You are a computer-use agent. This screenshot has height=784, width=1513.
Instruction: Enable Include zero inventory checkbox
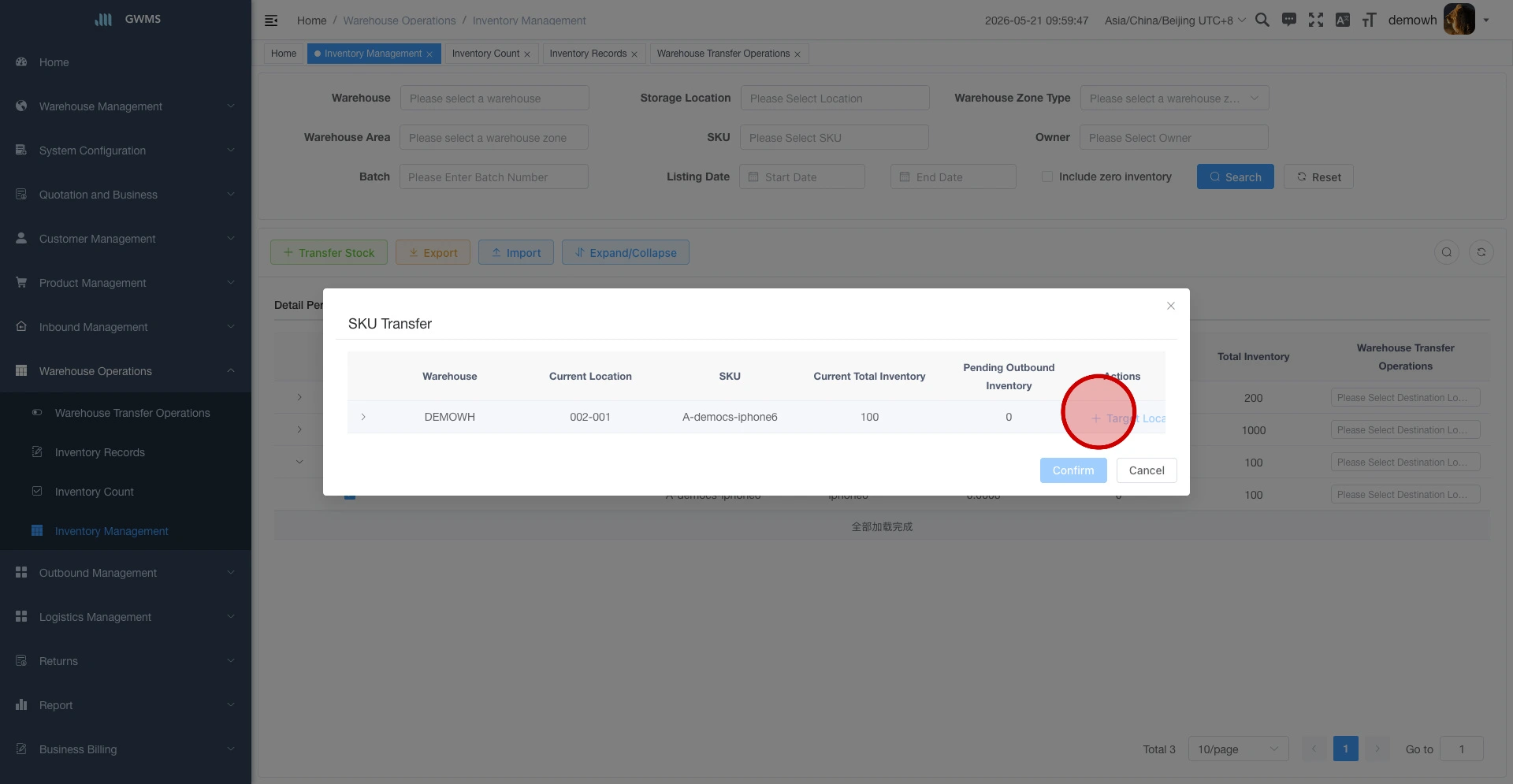point(1047,176)
